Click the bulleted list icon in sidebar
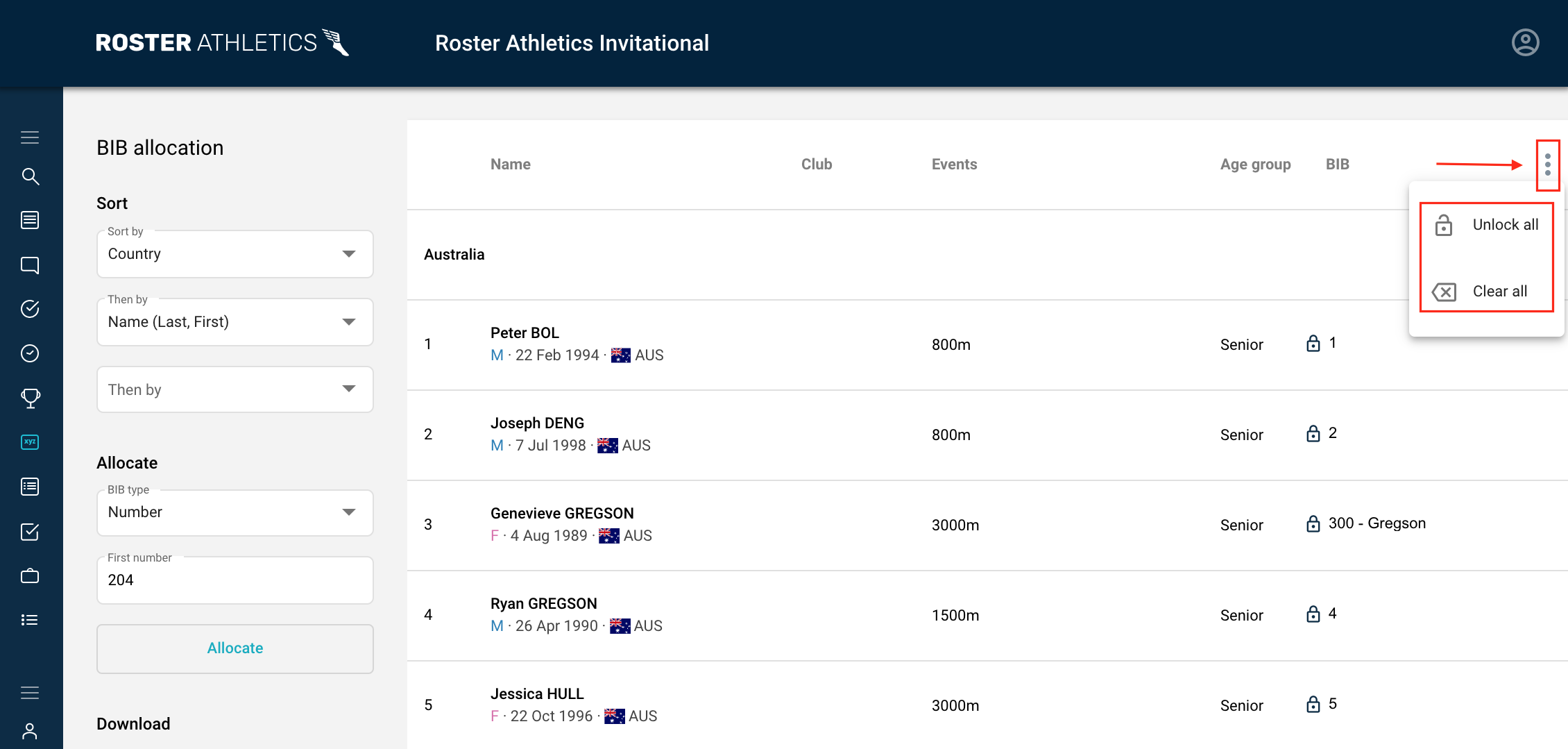 pos(31,619)
